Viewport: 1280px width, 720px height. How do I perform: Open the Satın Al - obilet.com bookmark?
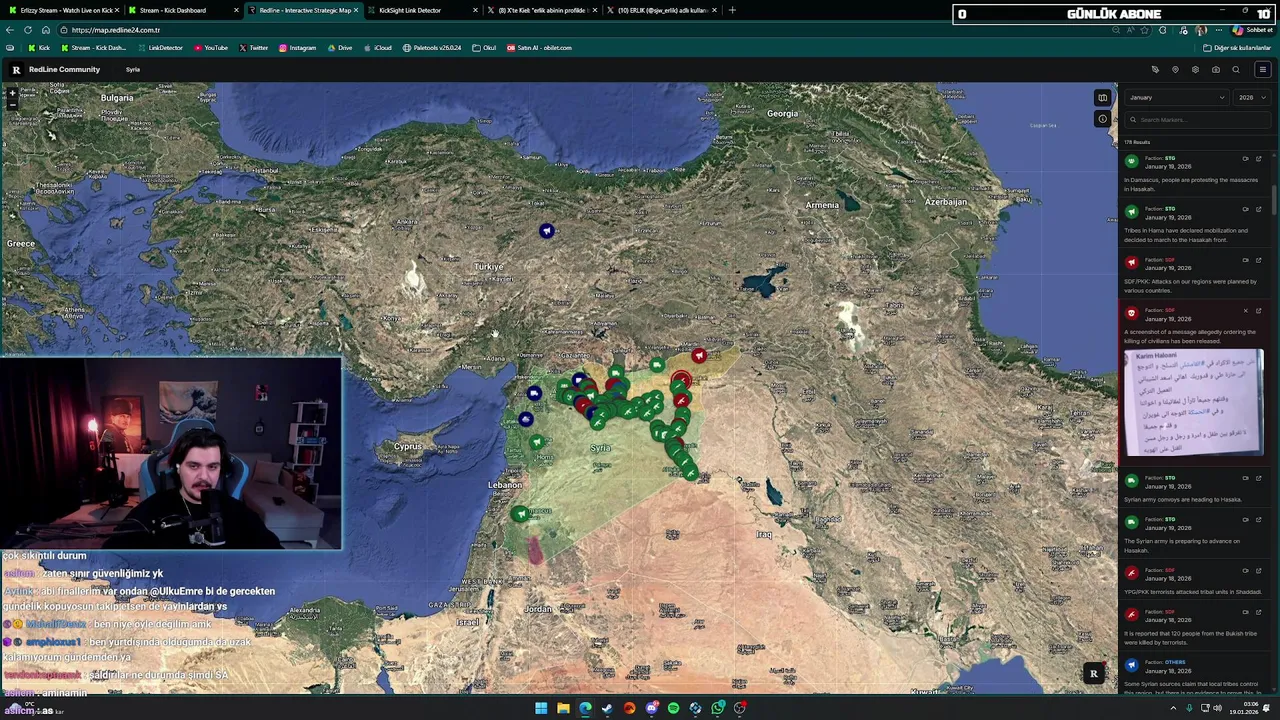539,48
